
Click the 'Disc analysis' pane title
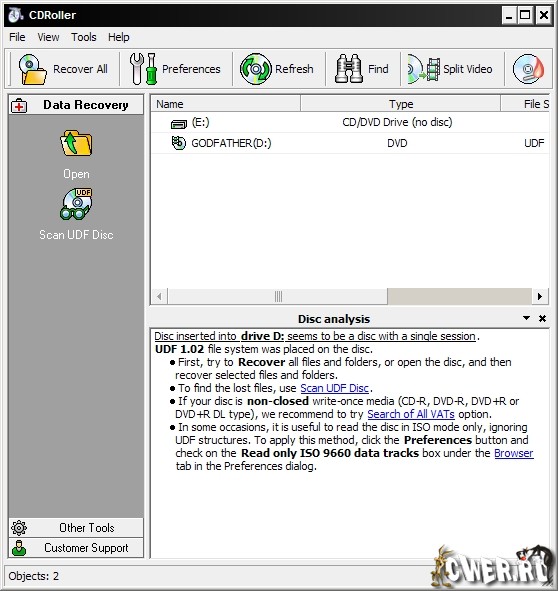(x=334, y=319)
